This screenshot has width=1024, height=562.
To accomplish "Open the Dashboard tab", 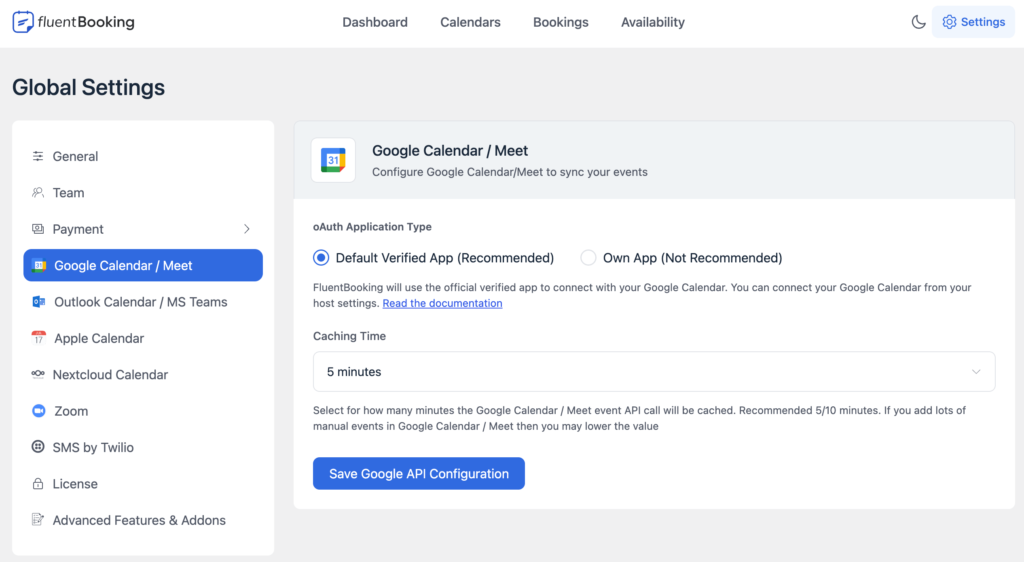I will pos(375,22).
